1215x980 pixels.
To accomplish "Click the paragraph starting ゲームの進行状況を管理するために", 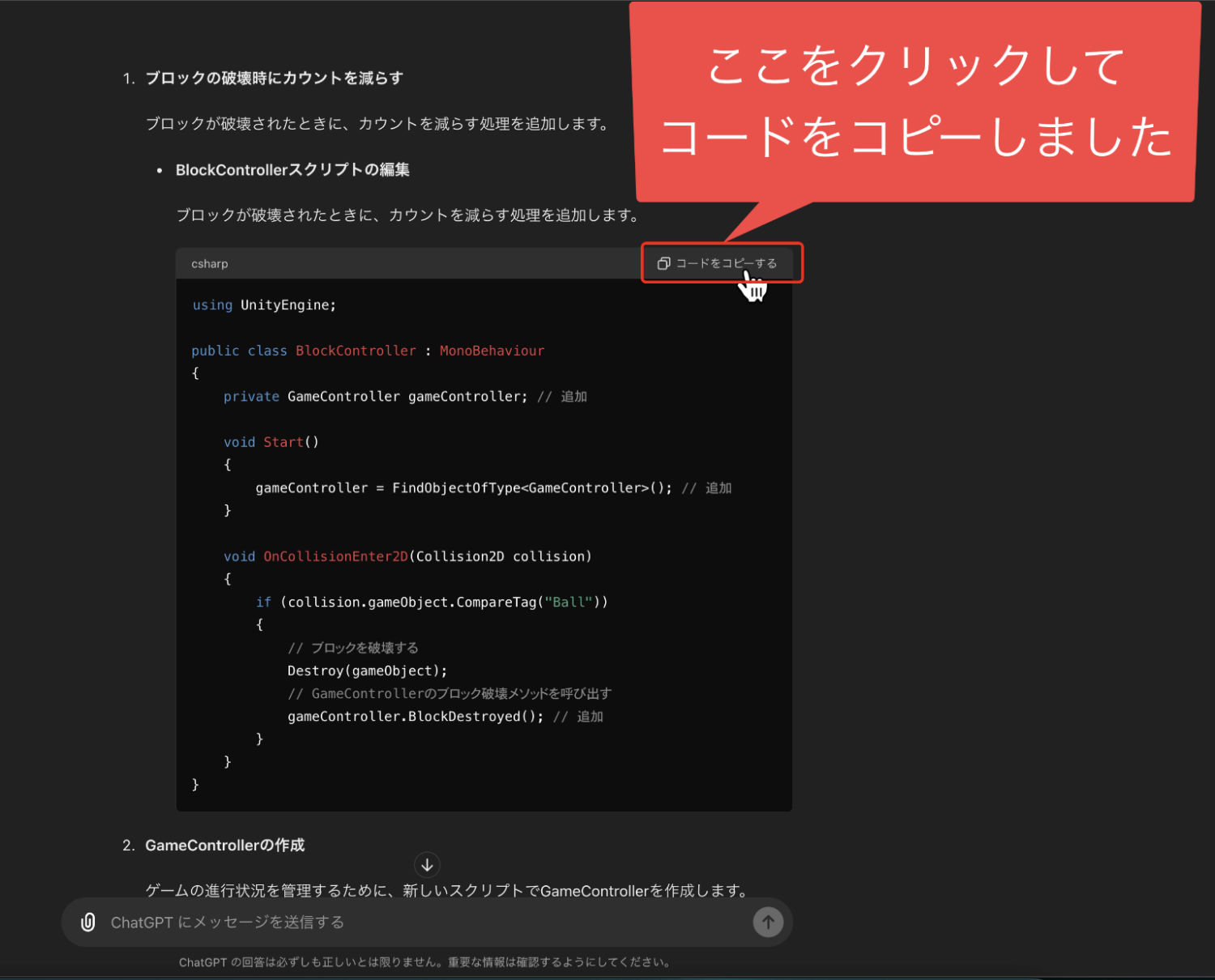I will [x=448, y=891].
